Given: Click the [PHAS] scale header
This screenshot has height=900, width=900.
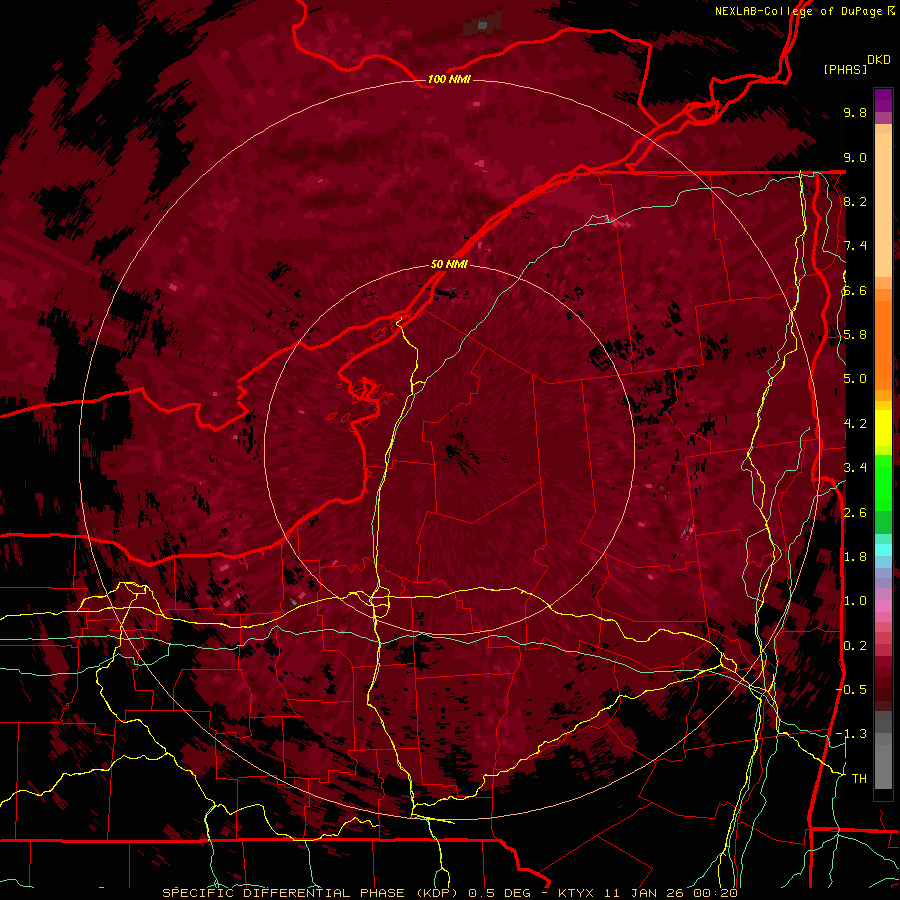Looking at the screenshot, I should pos(845,69).
